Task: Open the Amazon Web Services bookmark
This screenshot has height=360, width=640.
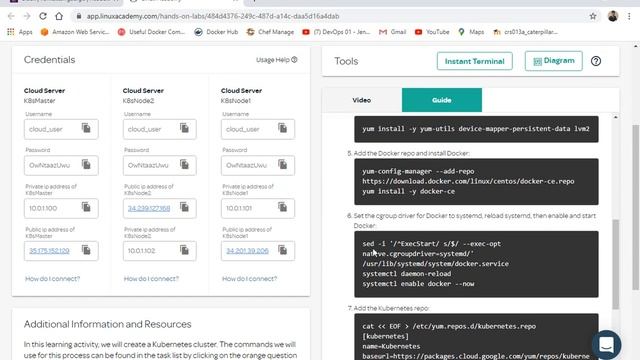Action: pos(75,32)
